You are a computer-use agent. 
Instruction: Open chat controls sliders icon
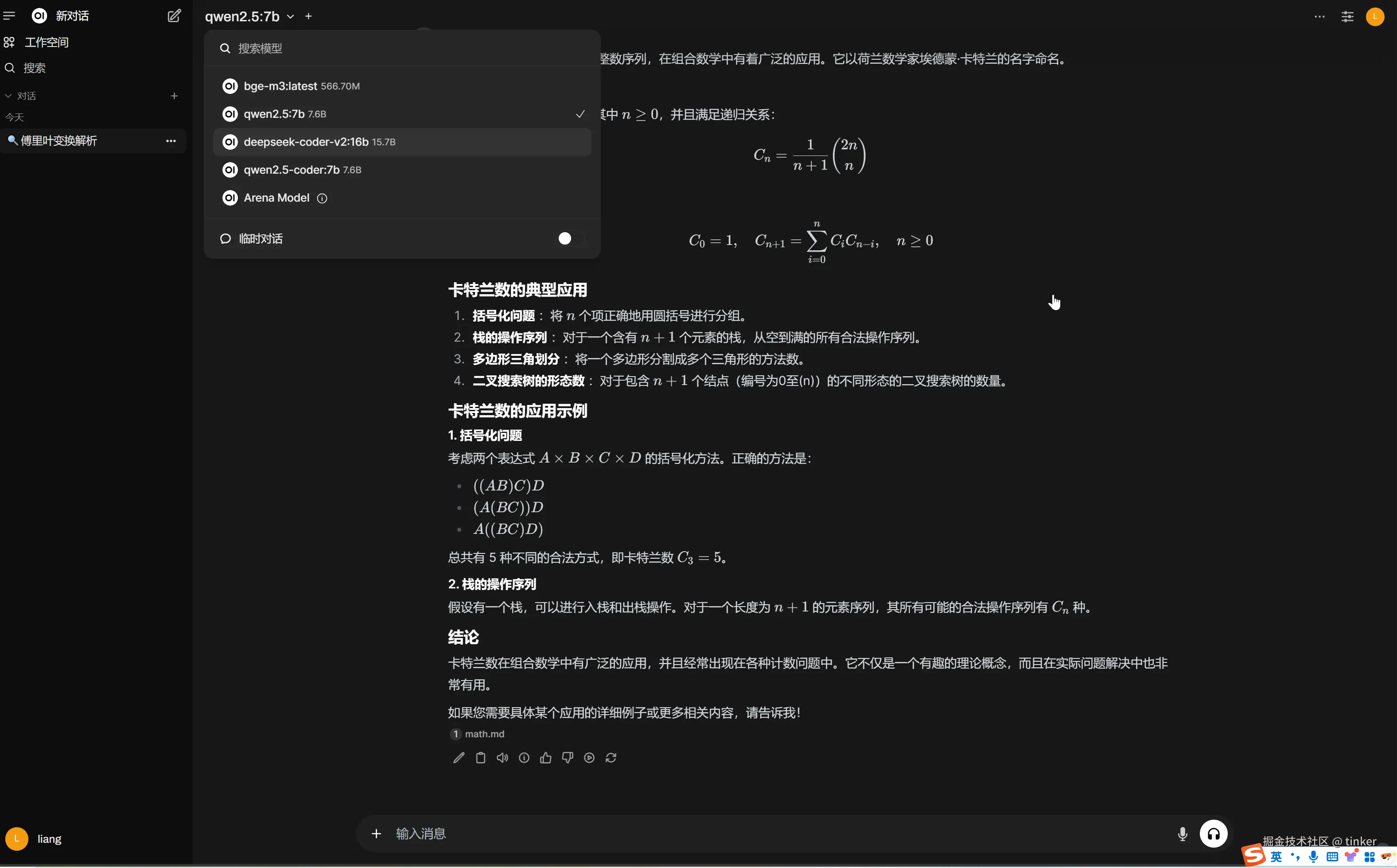1347,17
